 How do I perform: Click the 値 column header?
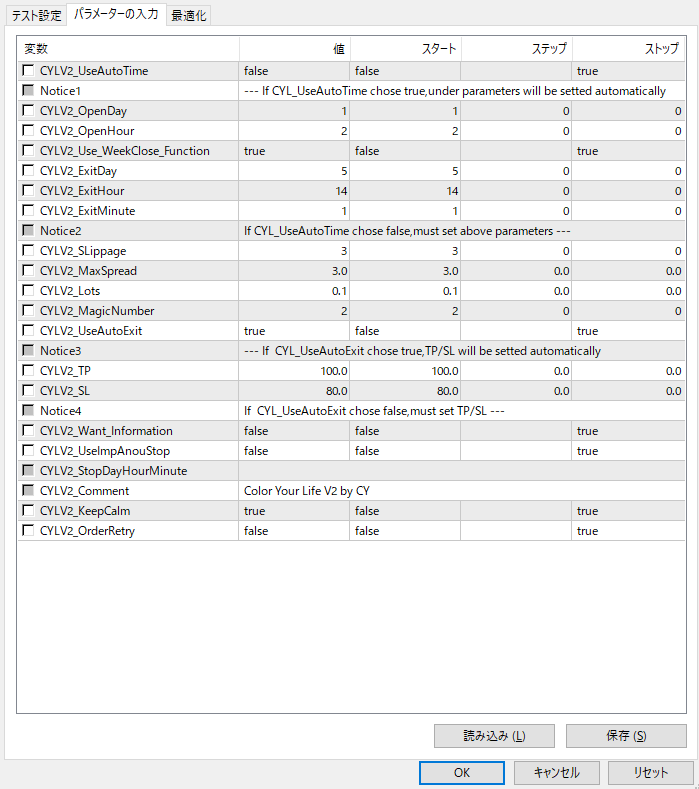click(294, 49)
